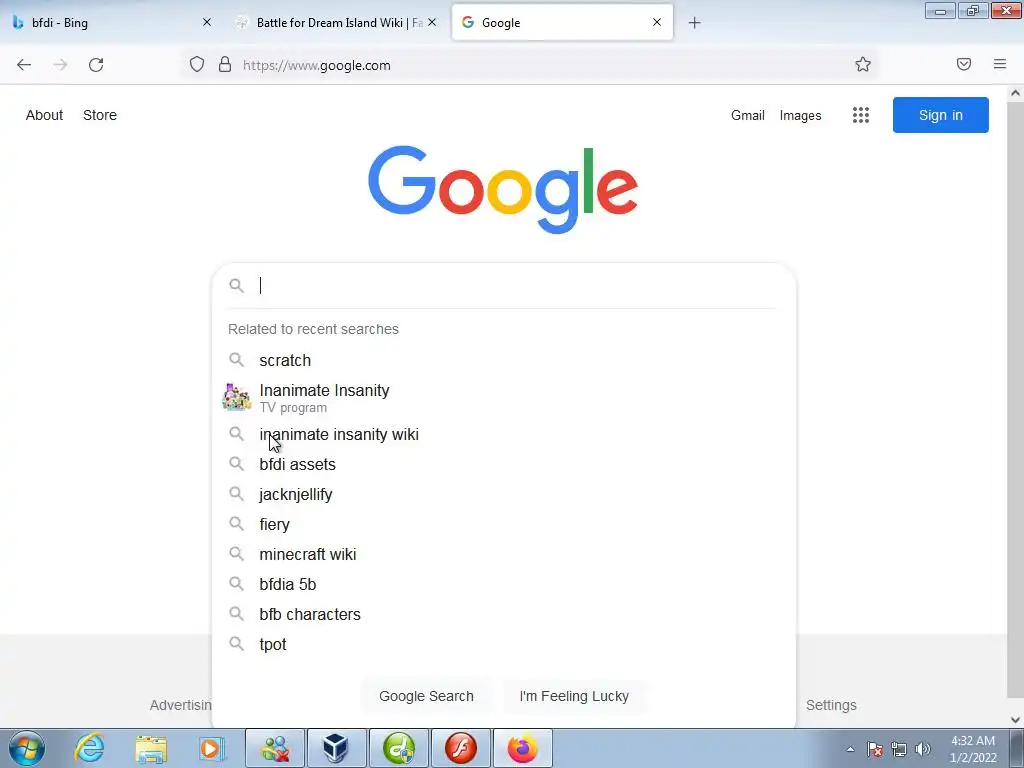Open Windows Media Player from the taskbar

point(212,748)
